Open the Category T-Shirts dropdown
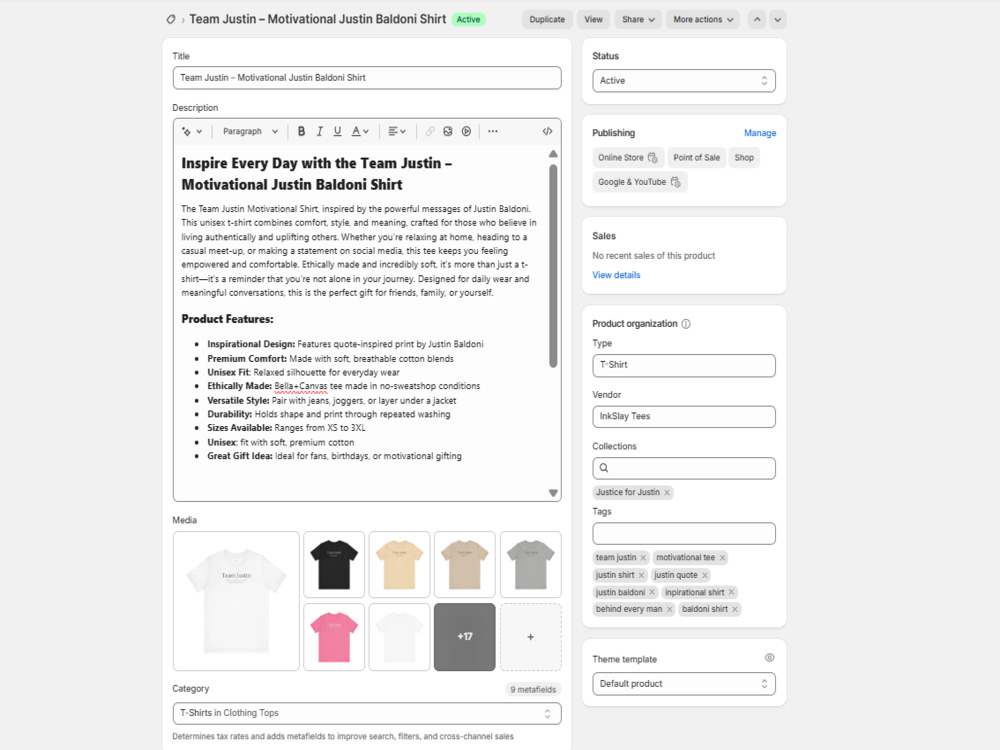The width and height of the screenshot is (1000, 750). pos(367,713)
